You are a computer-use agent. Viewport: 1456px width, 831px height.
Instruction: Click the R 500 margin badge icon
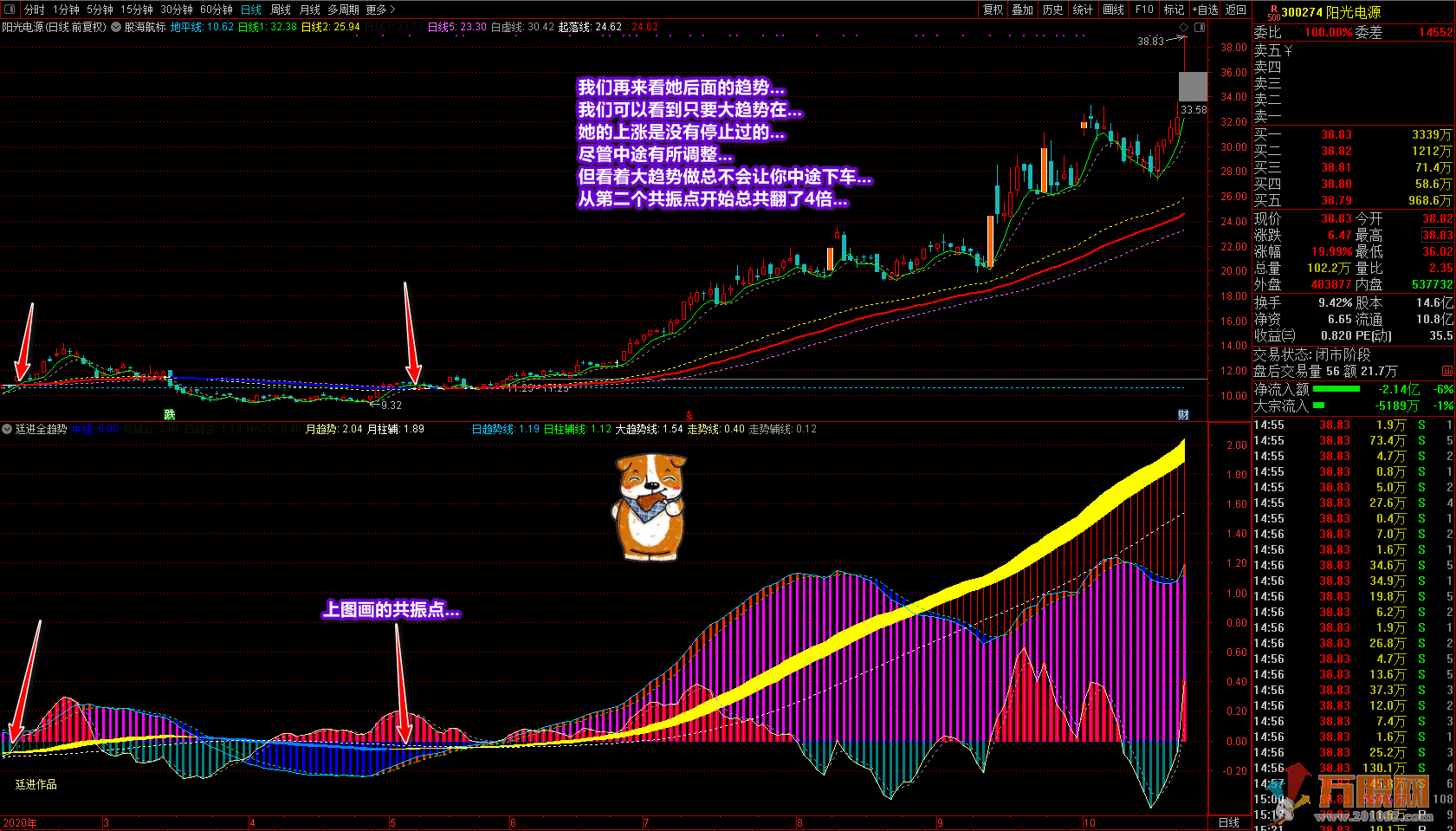tap(1273, 13)
